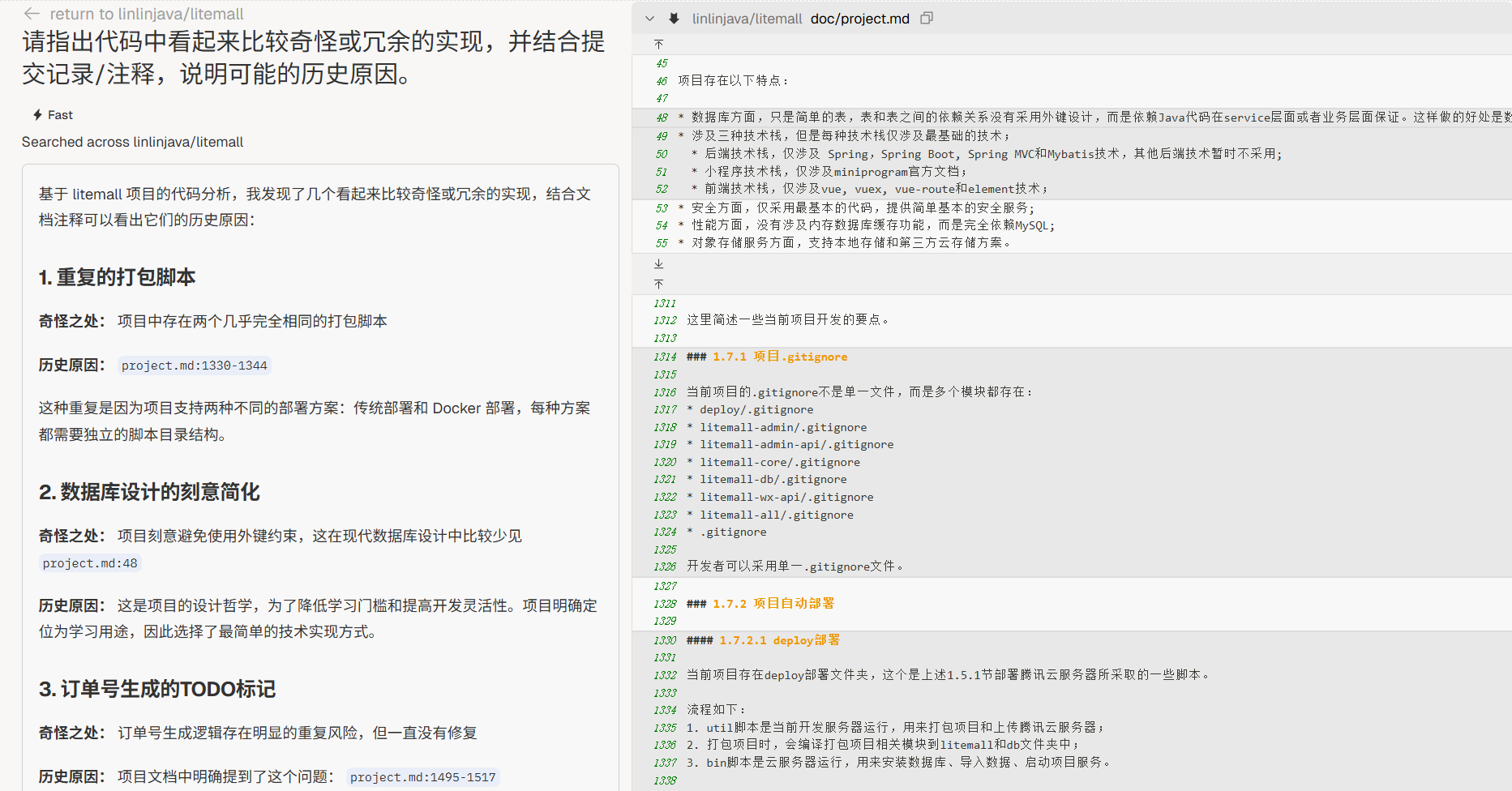Image resolution: width=1512 pixels, height=791 pixels.
Task: Expand lines above line 45
Action: [658, 44]
